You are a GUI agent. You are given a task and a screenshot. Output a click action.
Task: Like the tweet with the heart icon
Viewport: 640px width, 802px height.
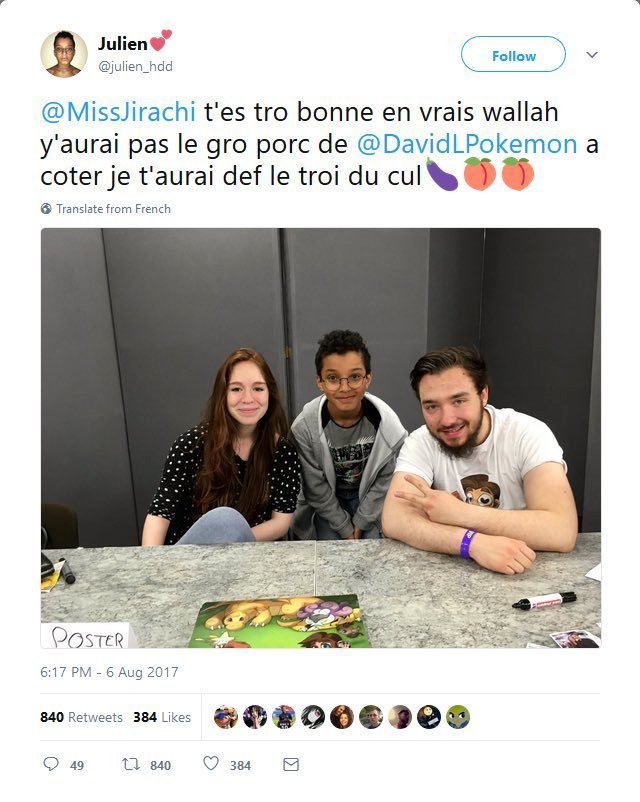[211, 763]
